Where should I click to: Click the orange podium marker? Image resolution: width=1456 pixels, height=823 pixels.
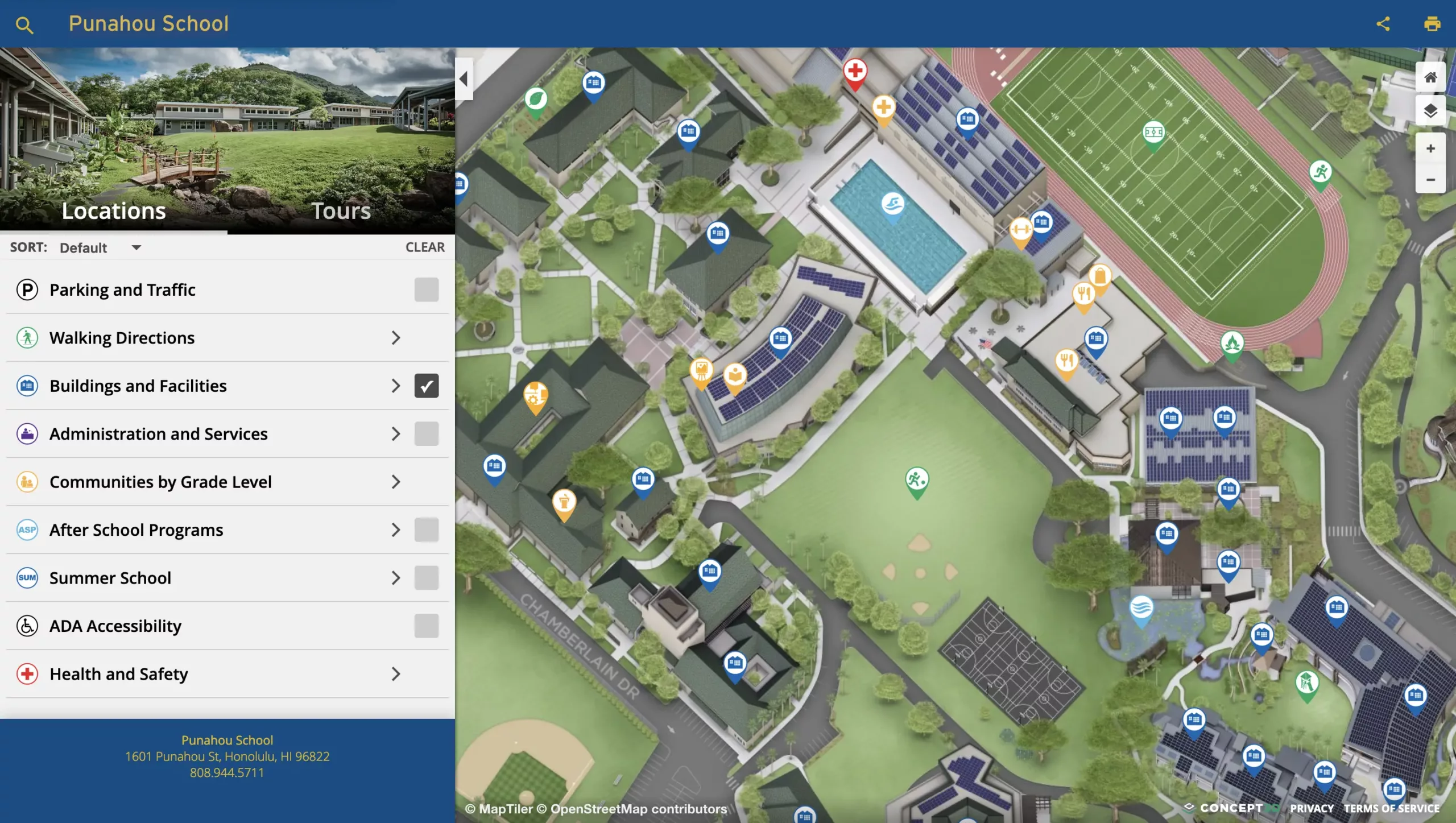[564, 505]
